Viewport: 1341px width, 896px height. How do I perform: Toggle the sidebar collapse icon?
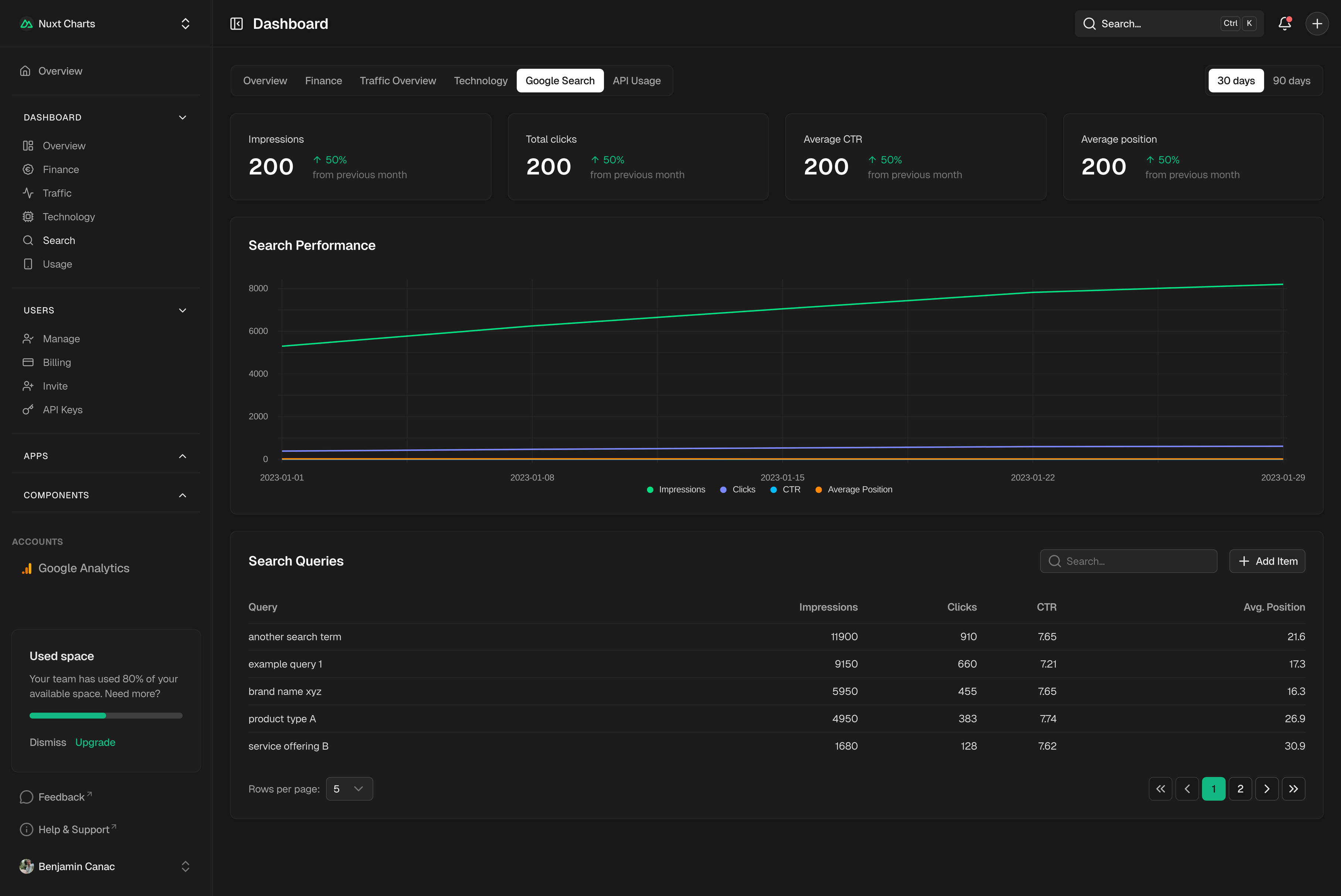[x=237, y=23]
